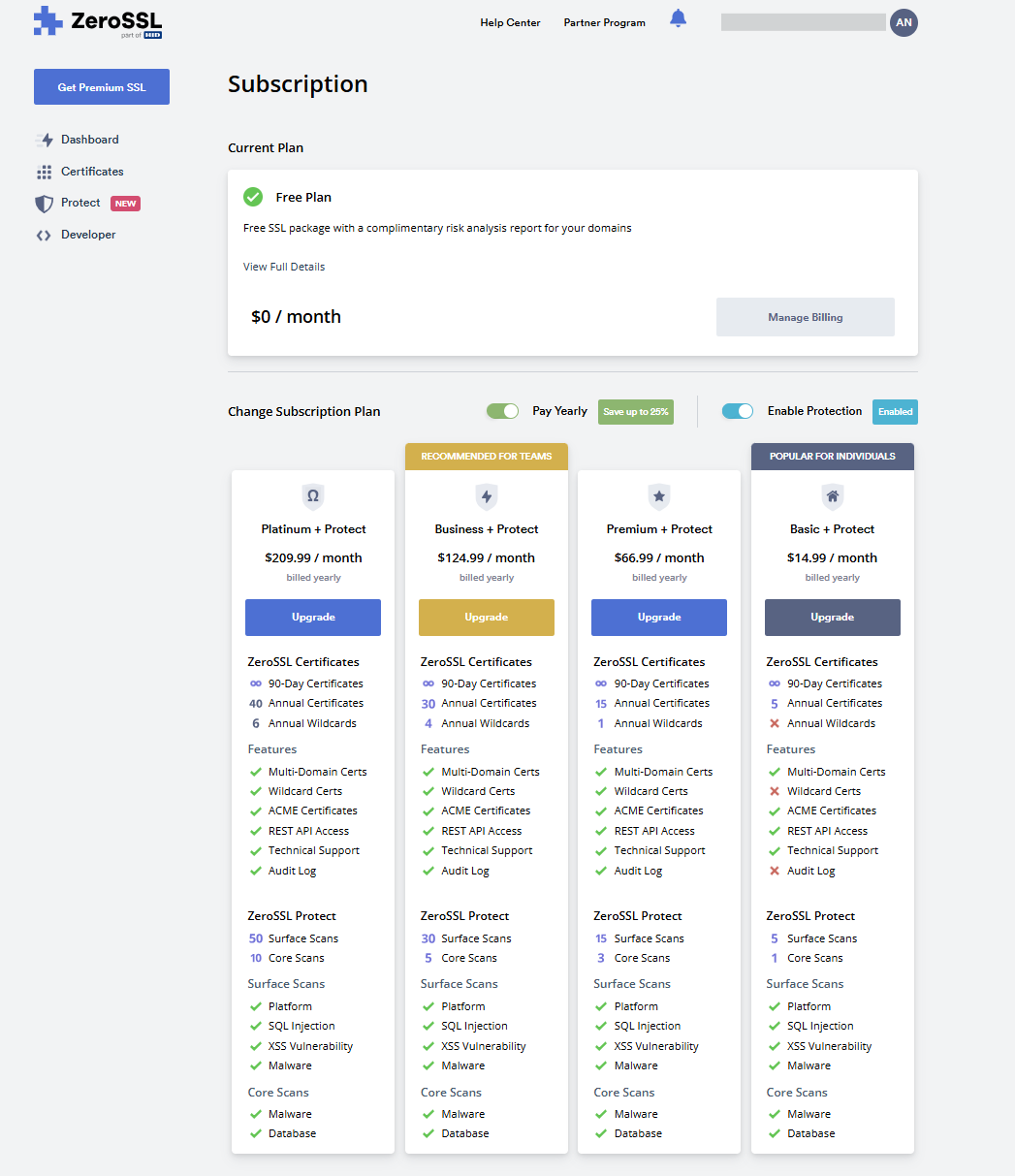The height and width of the screenshot is (1176, 1015).
Task: Click the Get Premium SSL button
Action: (102, 87)
